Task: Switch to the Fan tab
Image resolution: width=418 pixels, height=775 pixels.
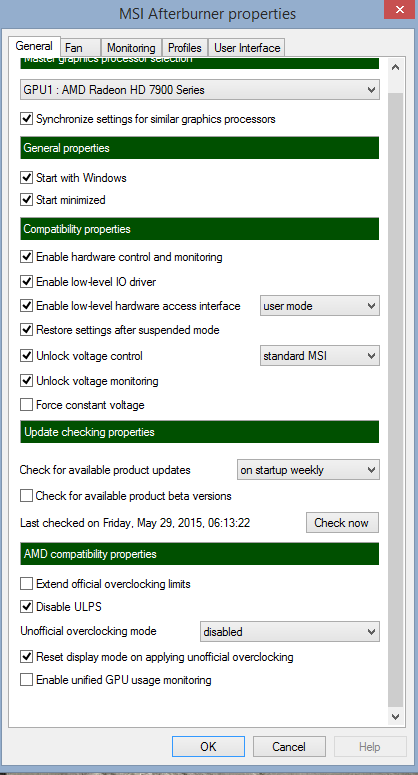Action: coord(81,48)
